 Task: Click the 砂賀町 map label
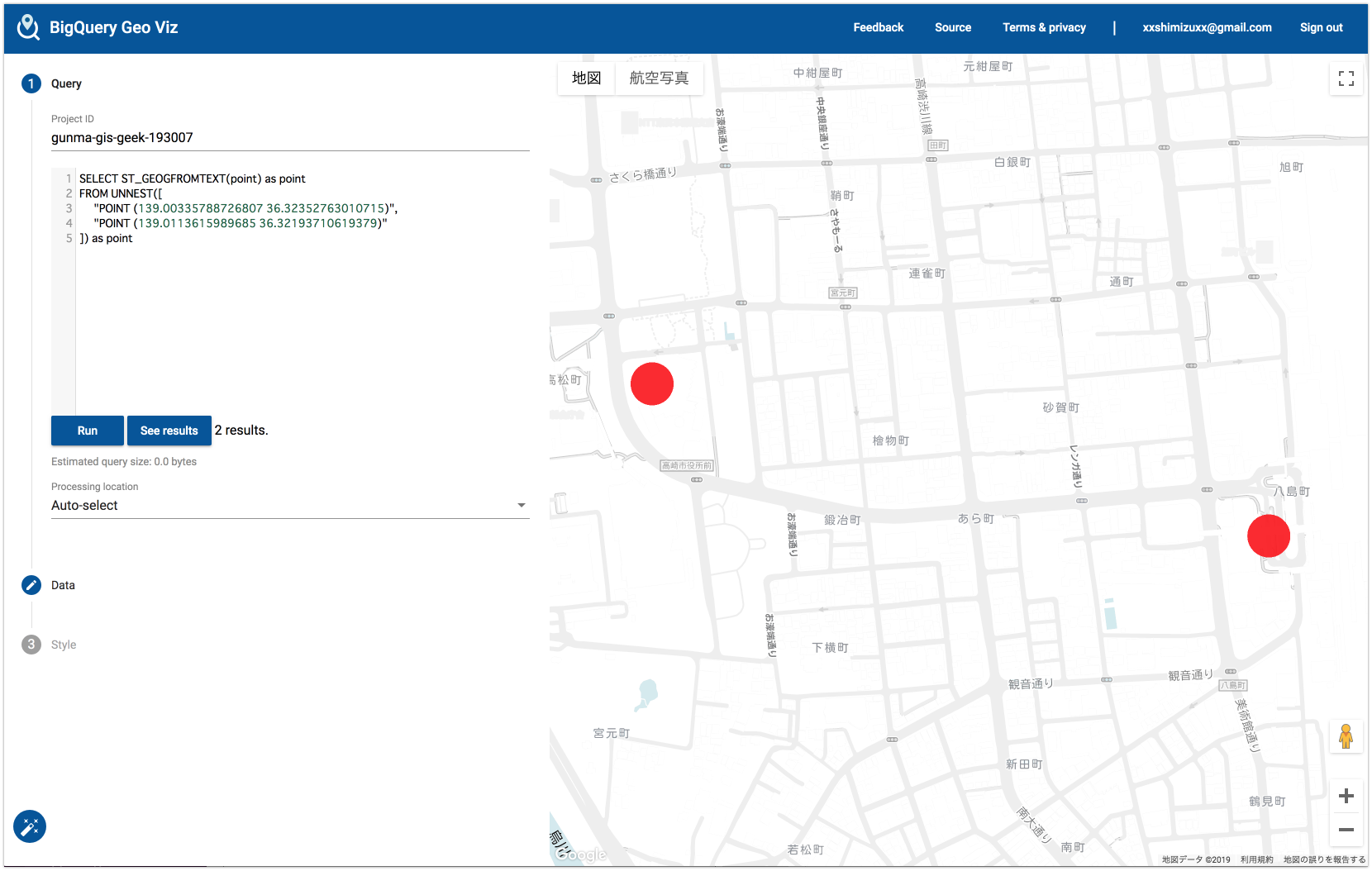tap(1061, 407)
